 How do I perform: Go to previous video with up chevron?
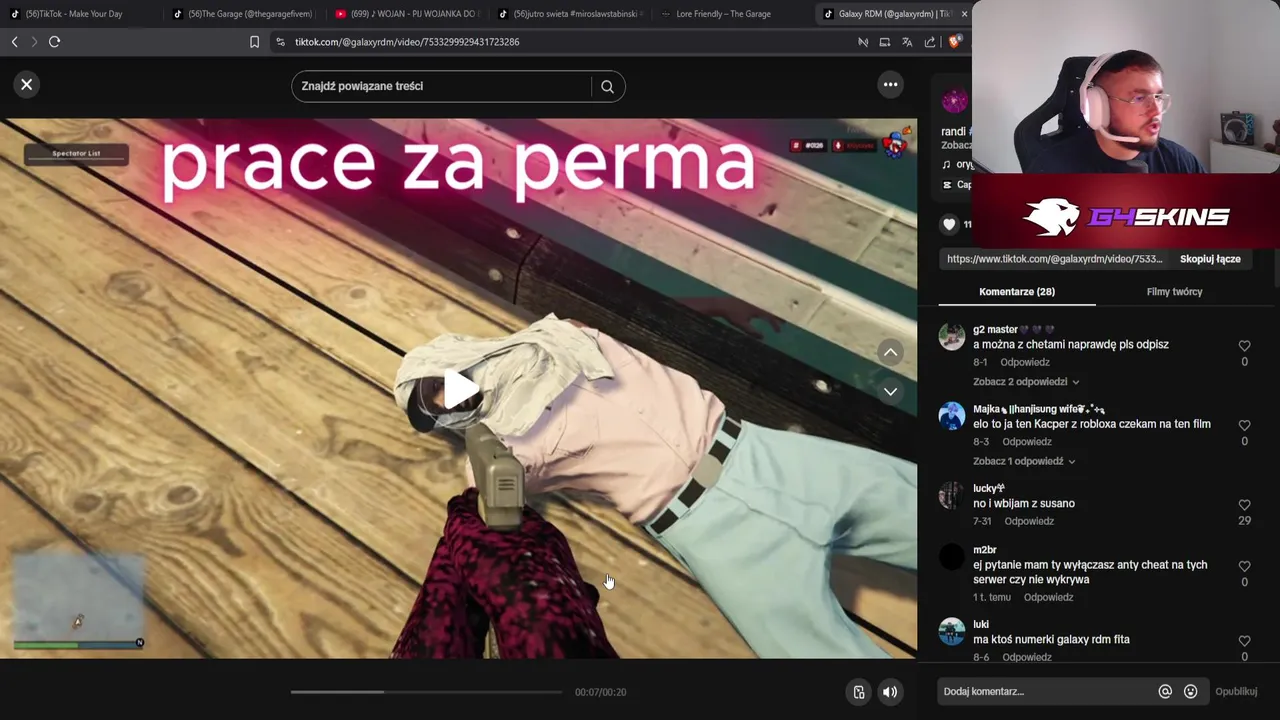(x=890, y=352)
